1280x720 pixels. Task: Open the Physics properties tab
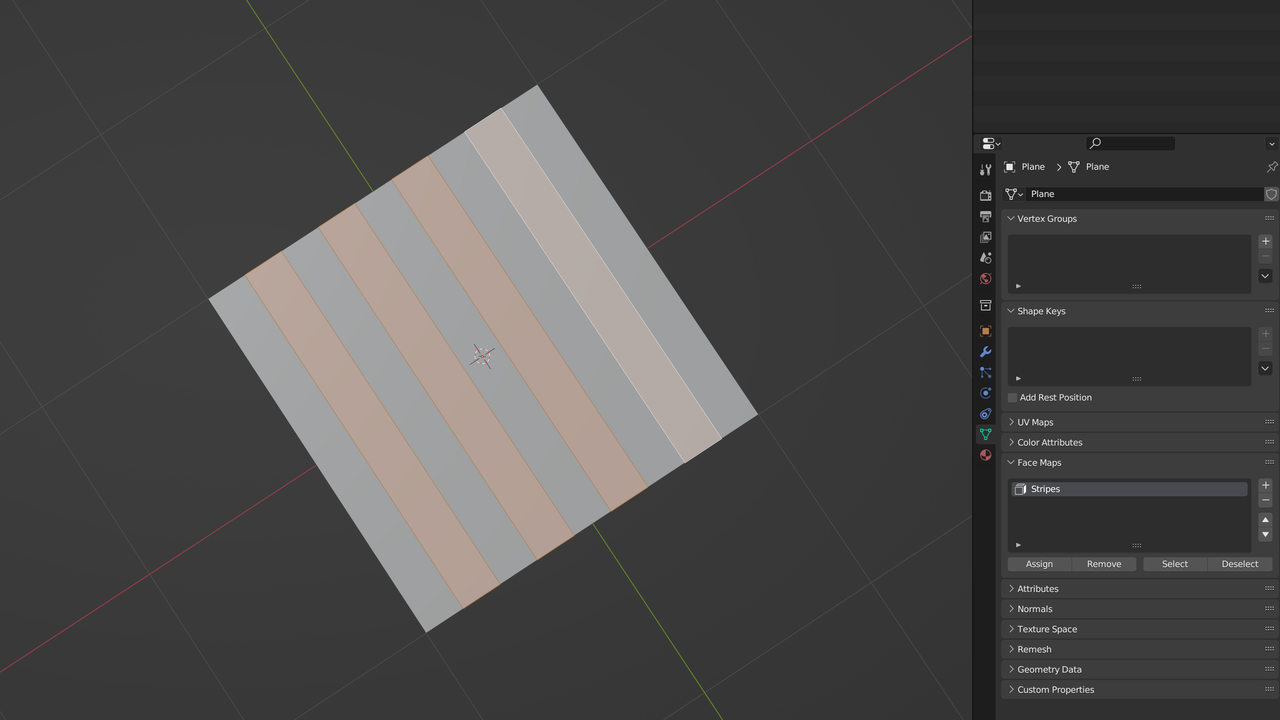pos(985,393)
